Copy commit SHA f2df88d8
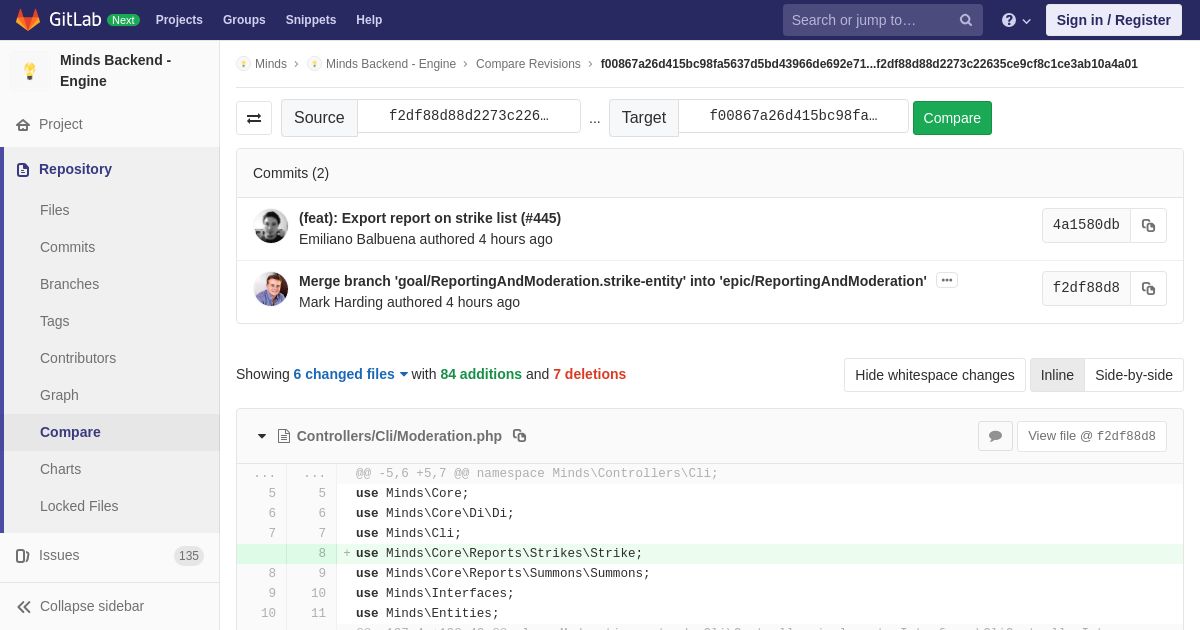The width and height of the screenshot is (1200, 630). click(1148, 289)
